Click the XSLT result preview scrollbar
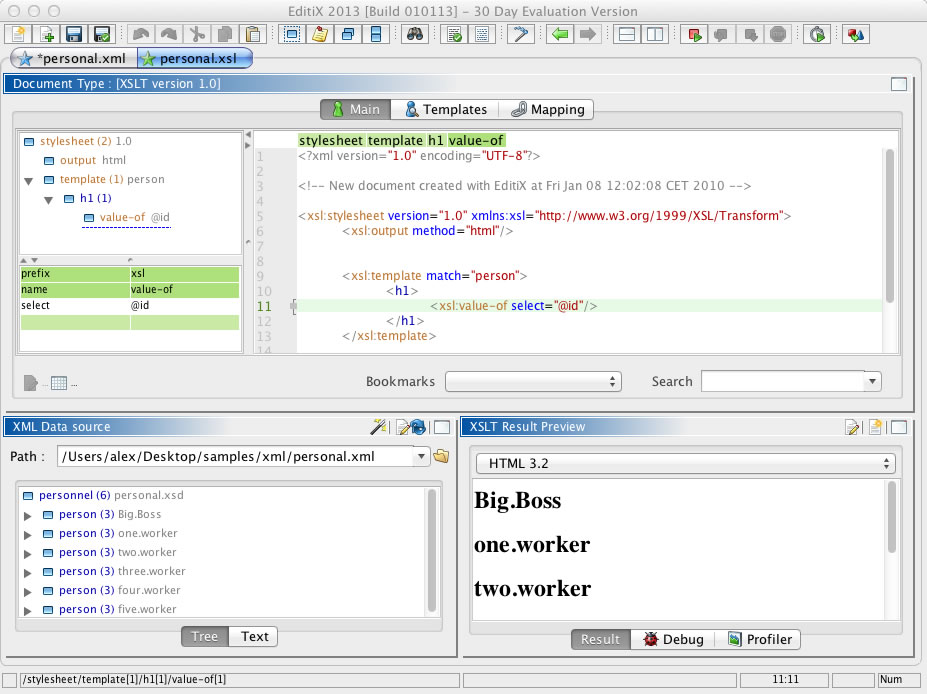This screenshot has width=927, height=694. point(892,517)
